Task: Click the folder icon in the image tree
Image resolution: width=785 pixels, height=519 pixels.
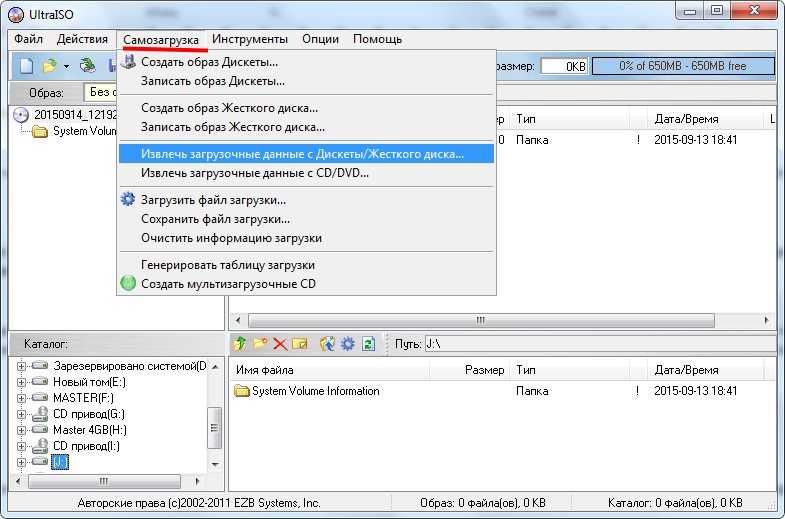Action: click(x=40, y=131)
